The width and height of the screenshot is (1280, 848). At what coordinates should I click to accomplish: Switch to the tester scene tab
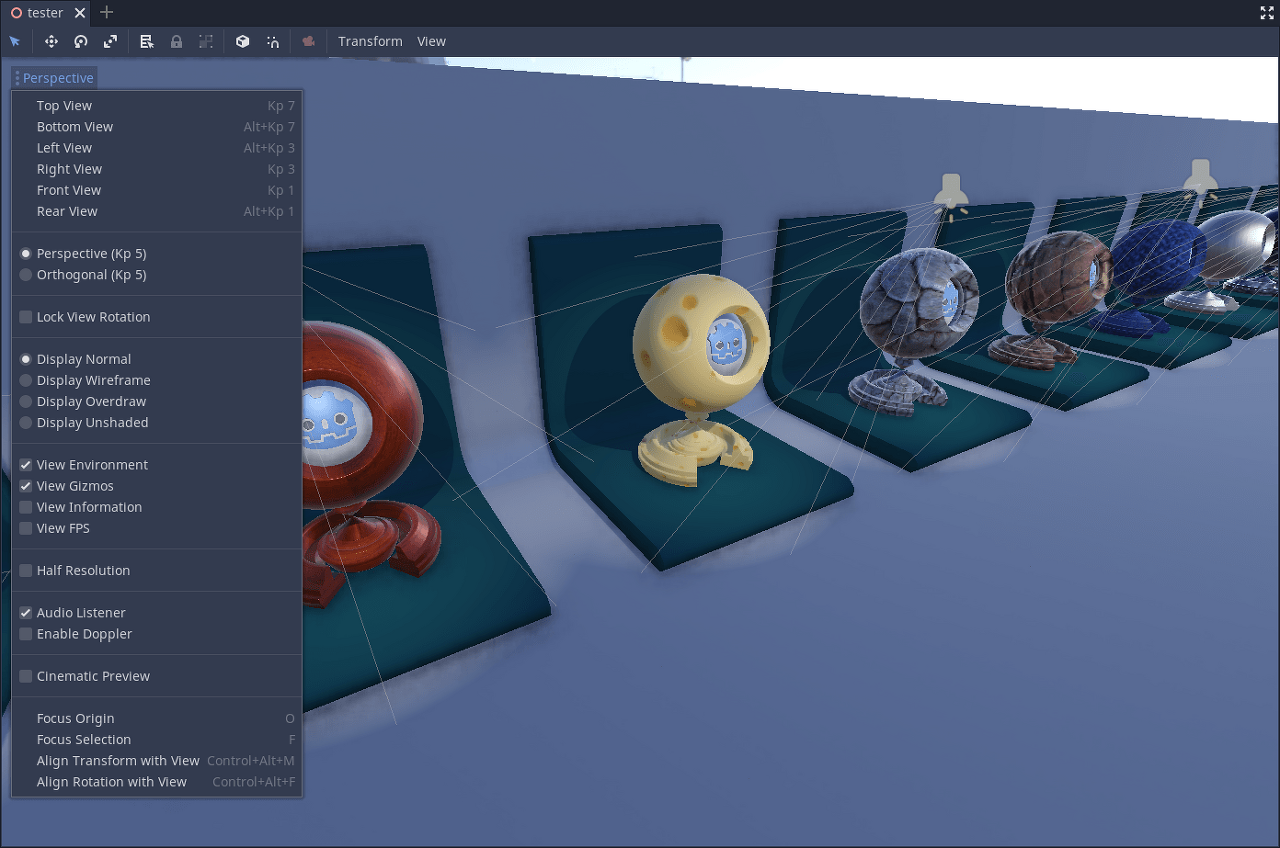(46, 13)
